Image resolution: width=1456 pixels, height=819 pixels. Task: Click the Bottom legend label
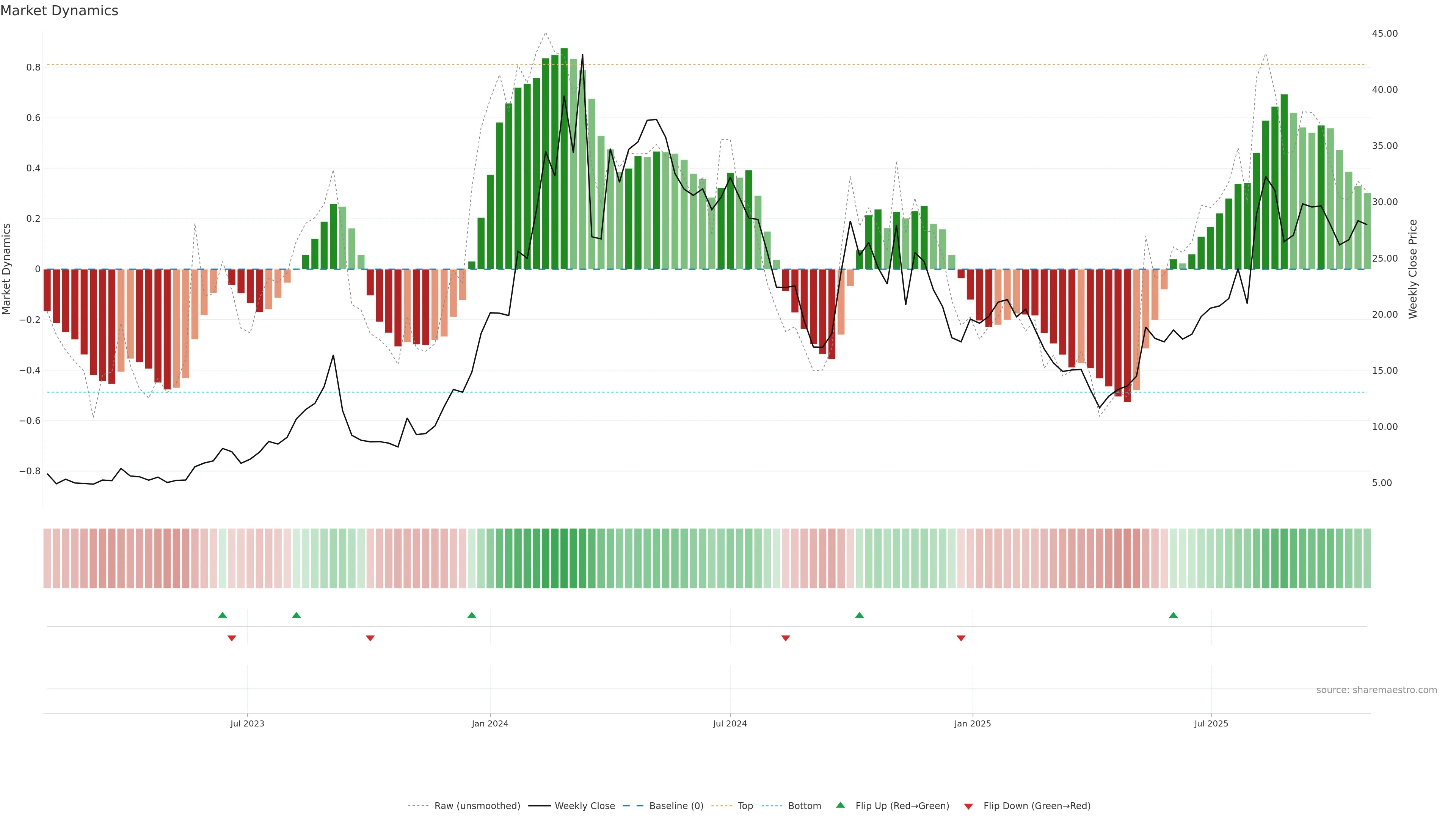coord(804,805)
